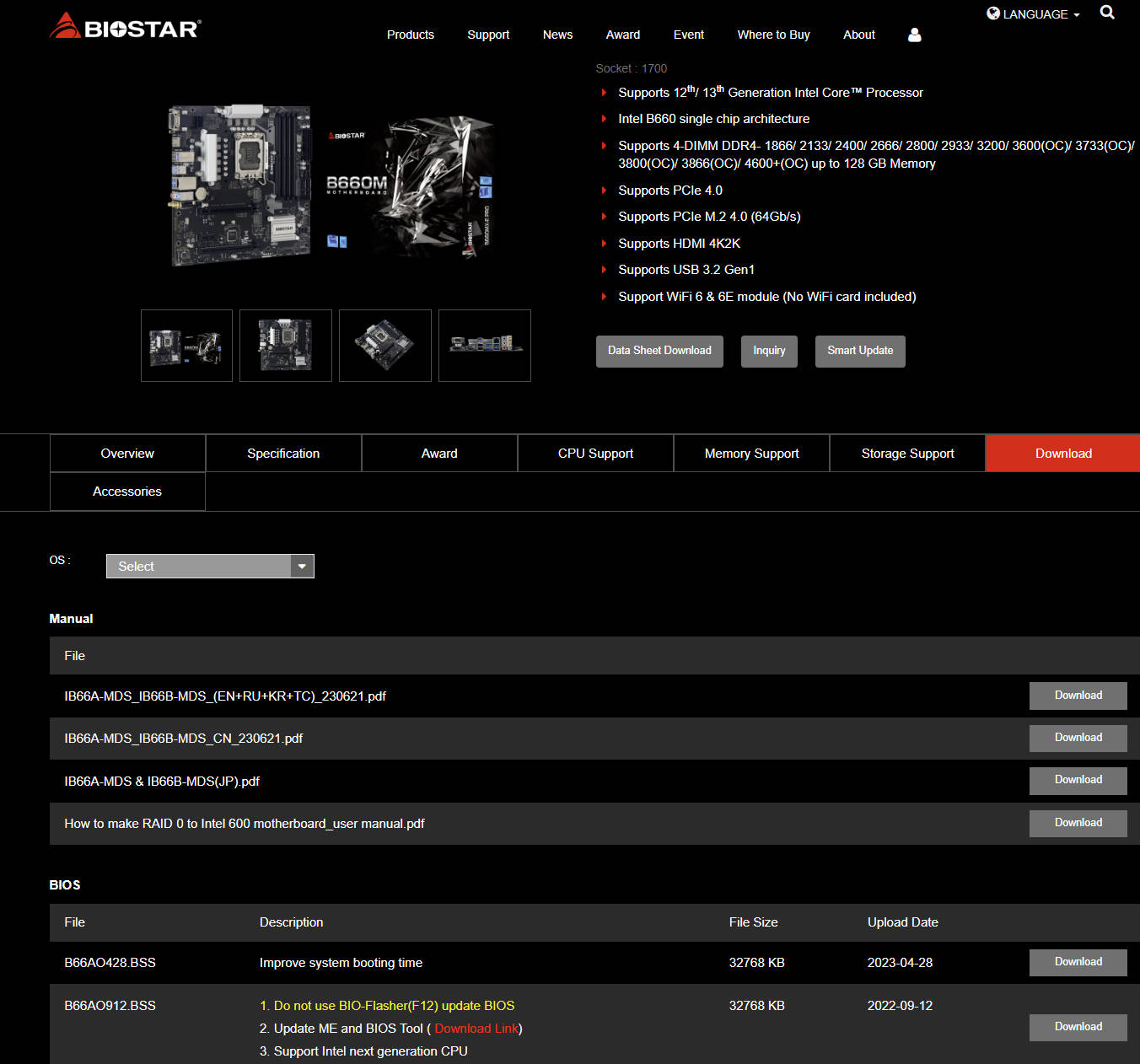The image size is (1140, 1064).
Task: Click the Data Sheet Download button
Action: pyautogui.click(x=659, y=351)
